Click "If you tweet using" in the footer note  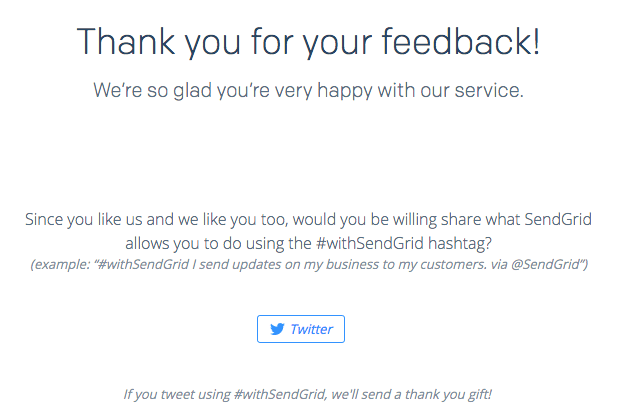[x=176, y=394]
